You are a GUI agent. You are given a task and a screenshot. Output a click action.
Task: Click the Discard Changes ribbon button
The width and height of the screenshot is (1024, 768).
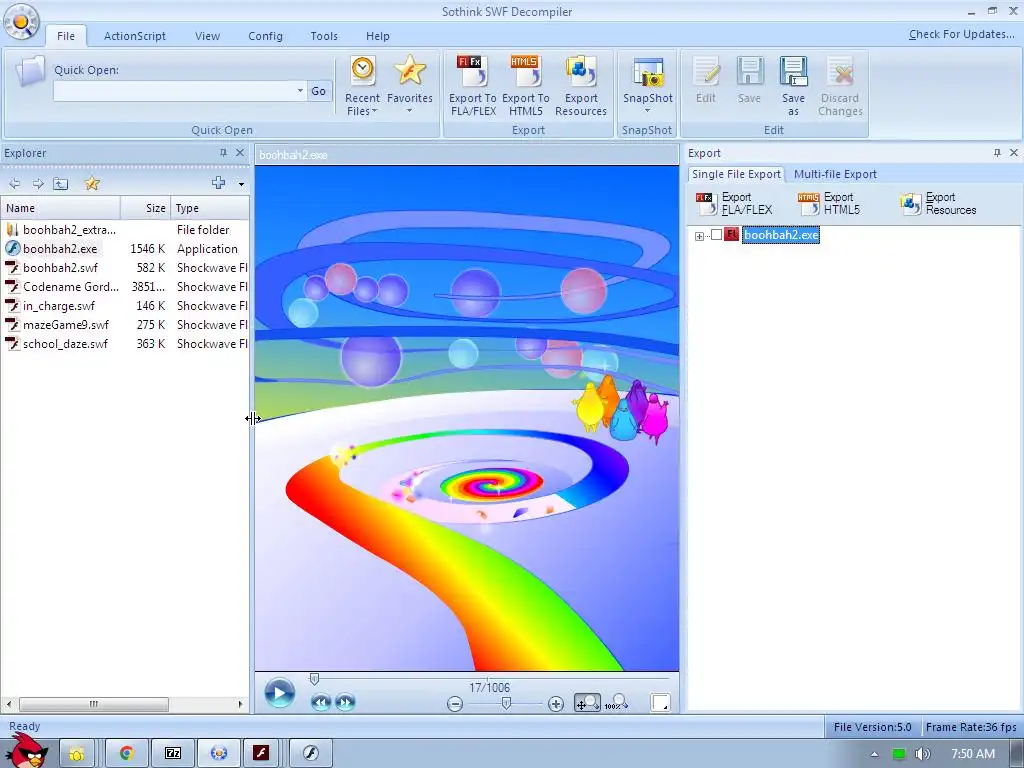840,86
